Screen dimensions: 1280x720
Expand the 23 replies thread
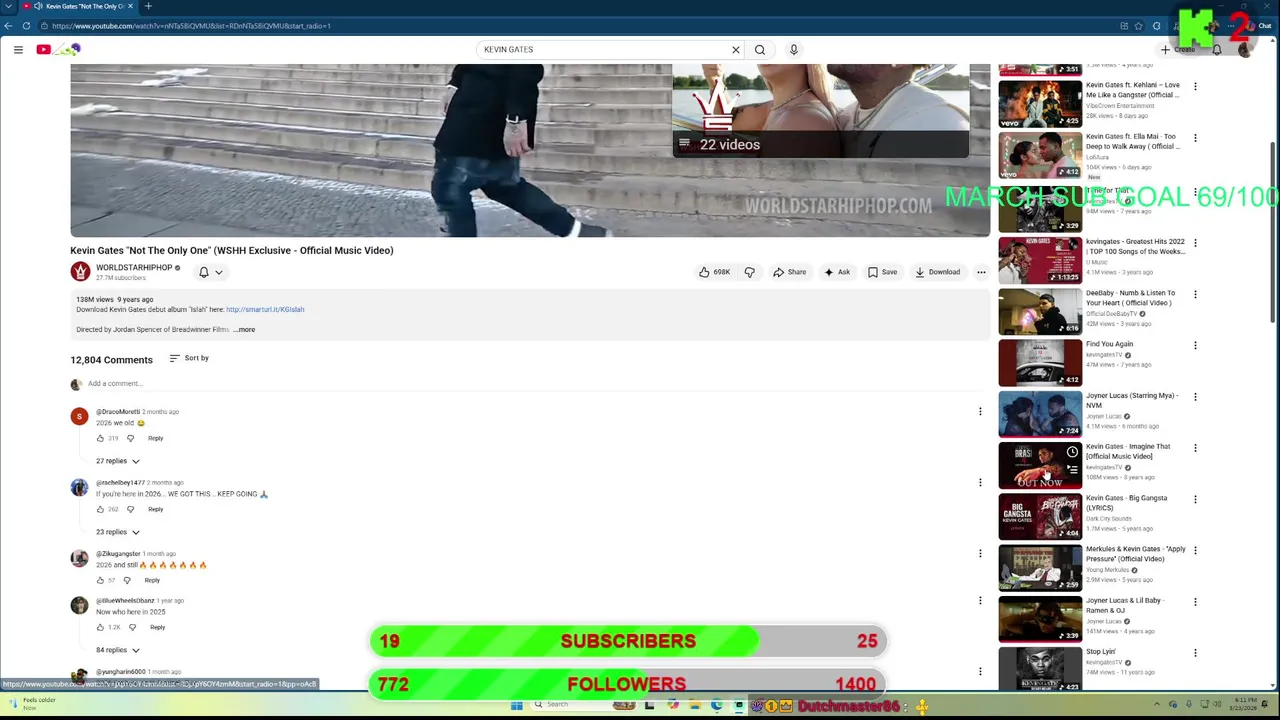point(118,532)
